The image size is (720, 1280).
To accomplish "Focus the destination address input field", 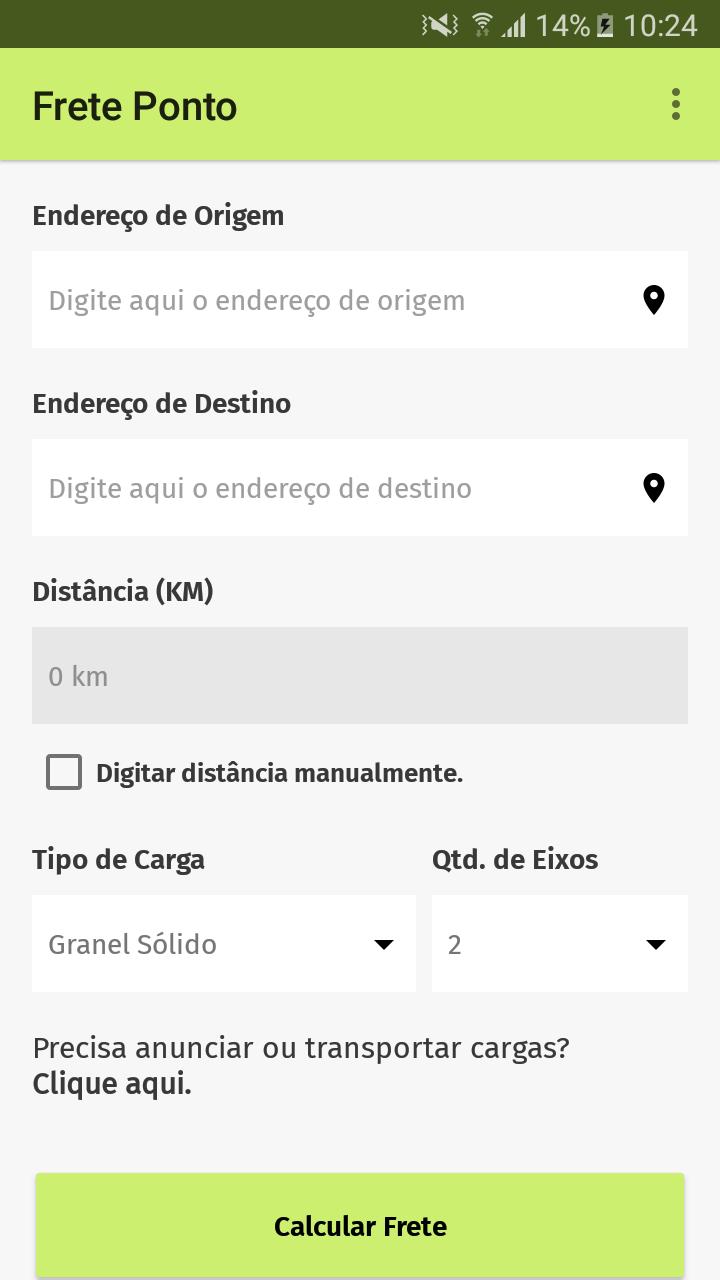I will [330, 488].
